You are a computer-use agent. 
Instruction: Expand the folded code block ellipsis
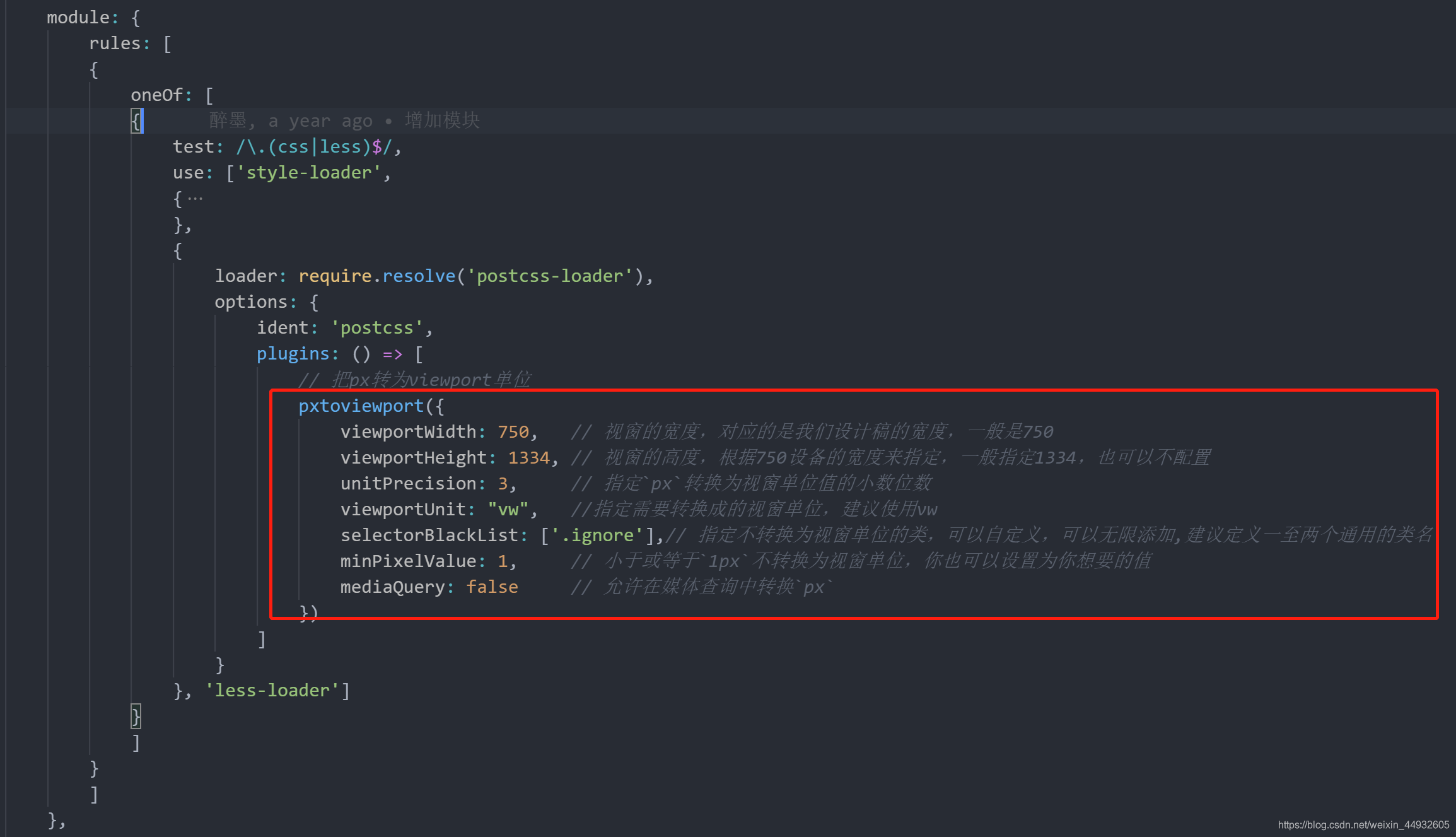point(195,199)
